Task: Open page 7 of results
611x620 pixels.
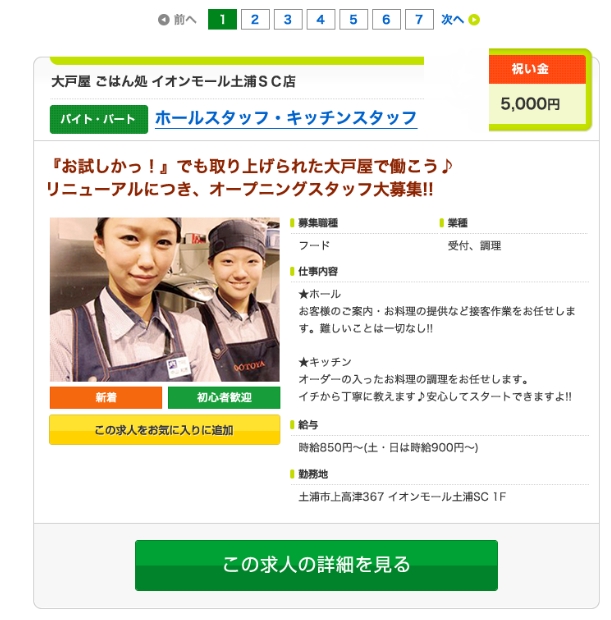Action: [x=419, y=19]
